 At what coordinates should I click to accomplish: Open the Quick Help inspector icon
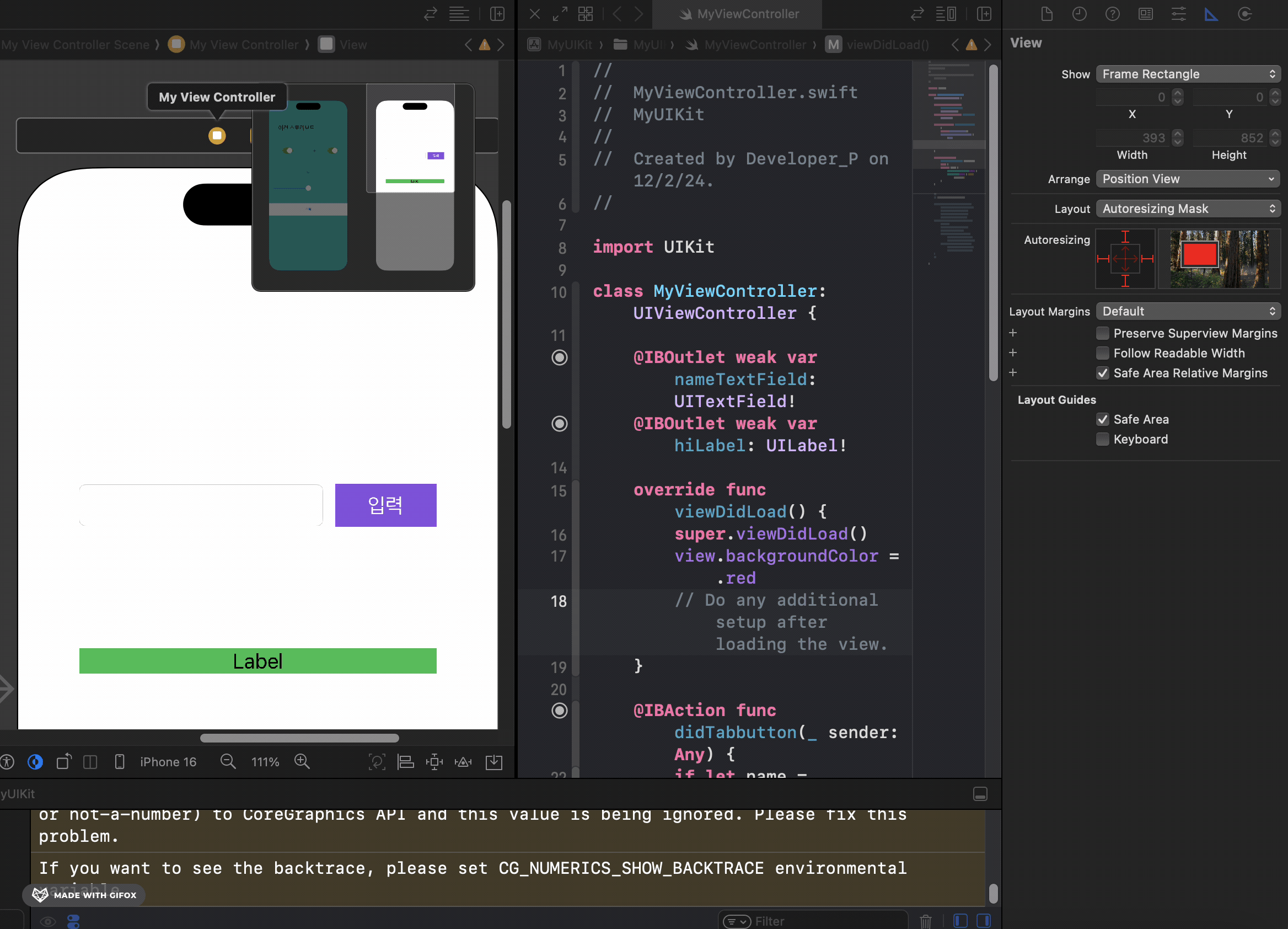pyautogui.click(x=1113, y=14)
